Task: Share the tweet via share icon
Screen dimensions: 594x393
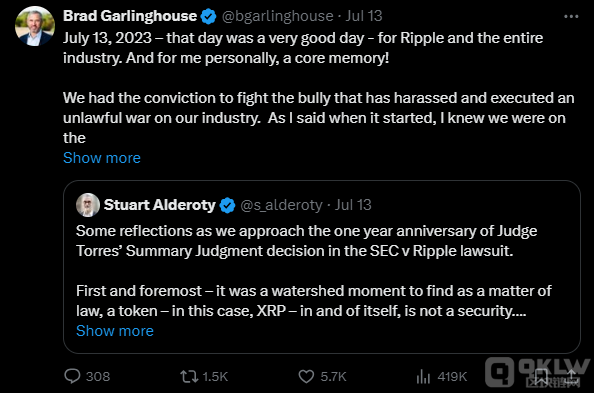Action: 572,376
